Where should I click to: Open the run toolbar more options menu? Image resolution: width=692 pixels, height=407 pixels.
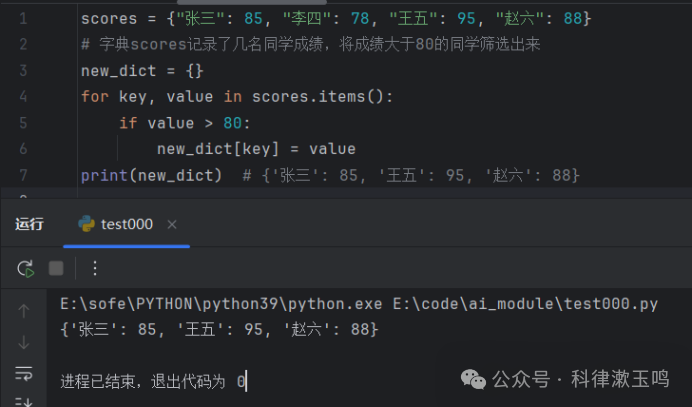pyautogui.click(x=95, y=268)
